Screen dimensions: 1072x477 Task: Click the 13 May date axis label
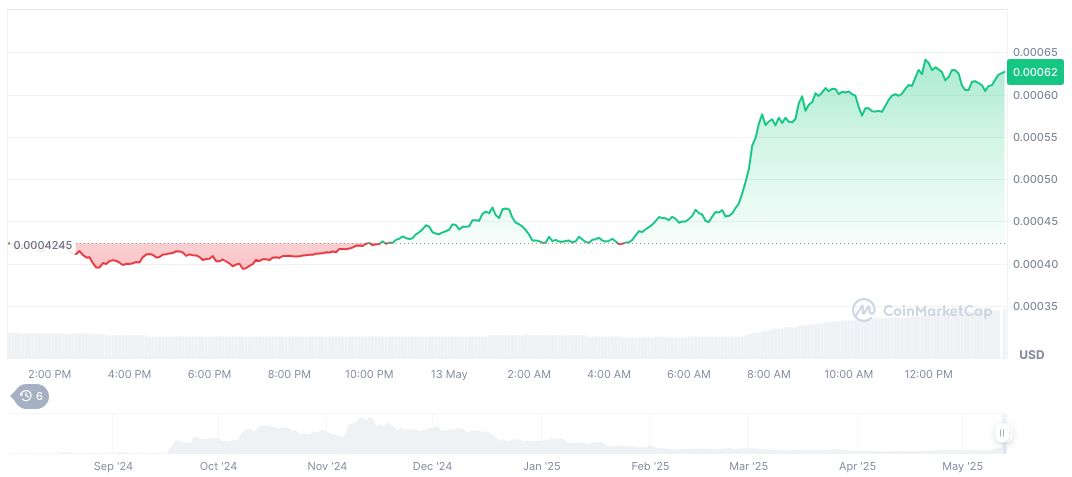point(449,374)
